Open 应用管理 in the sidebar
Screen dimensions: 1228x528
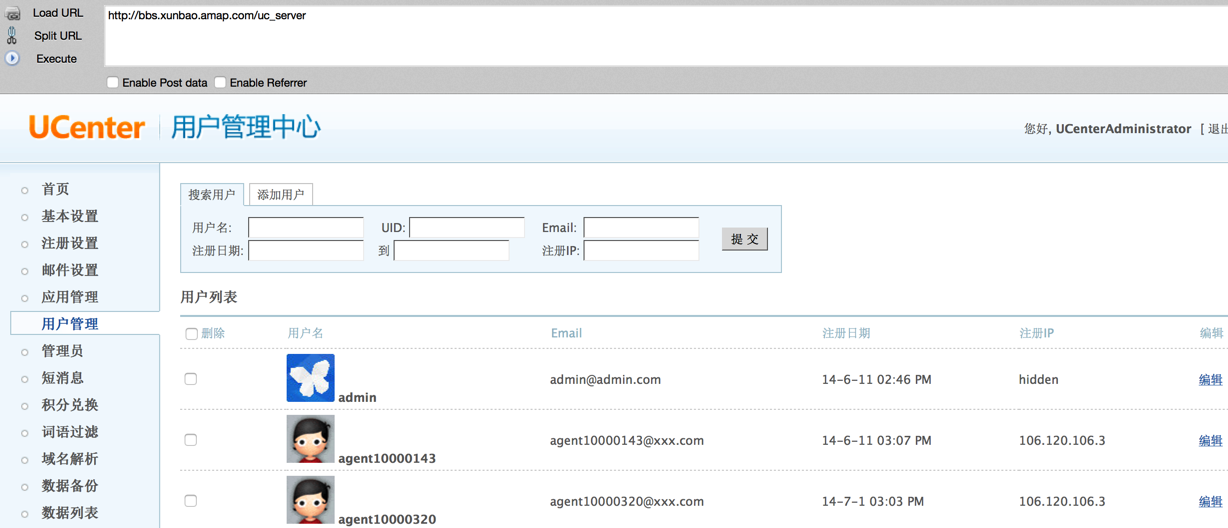(70, 297)
